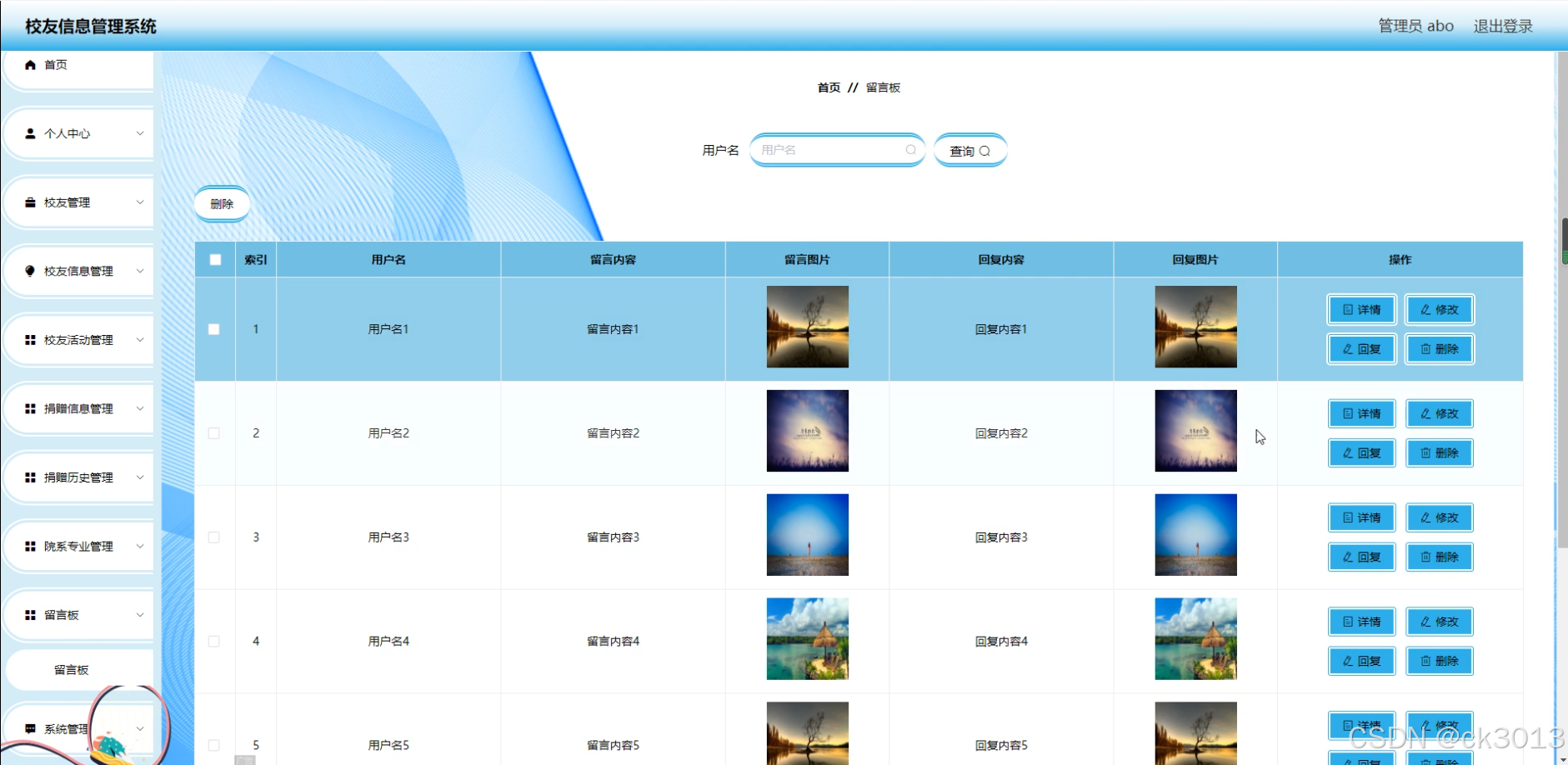Image resolution: width=1568 pixels, height=765 pixels.
Task: Check the checkbox for row 2
Action: pos(214,433)
